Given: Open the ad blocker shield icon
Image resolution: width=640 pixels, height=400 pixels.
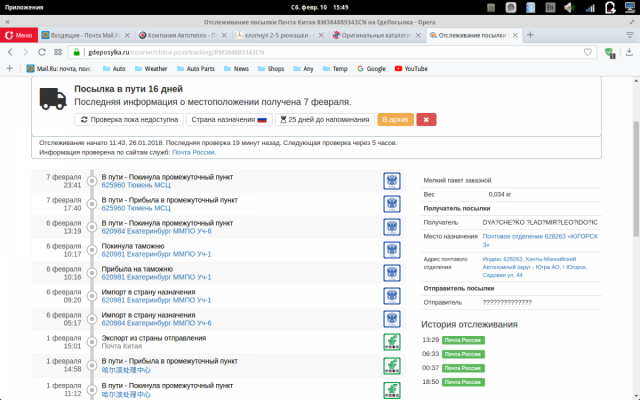Looking at the screenshot, I should pos(610,52).
